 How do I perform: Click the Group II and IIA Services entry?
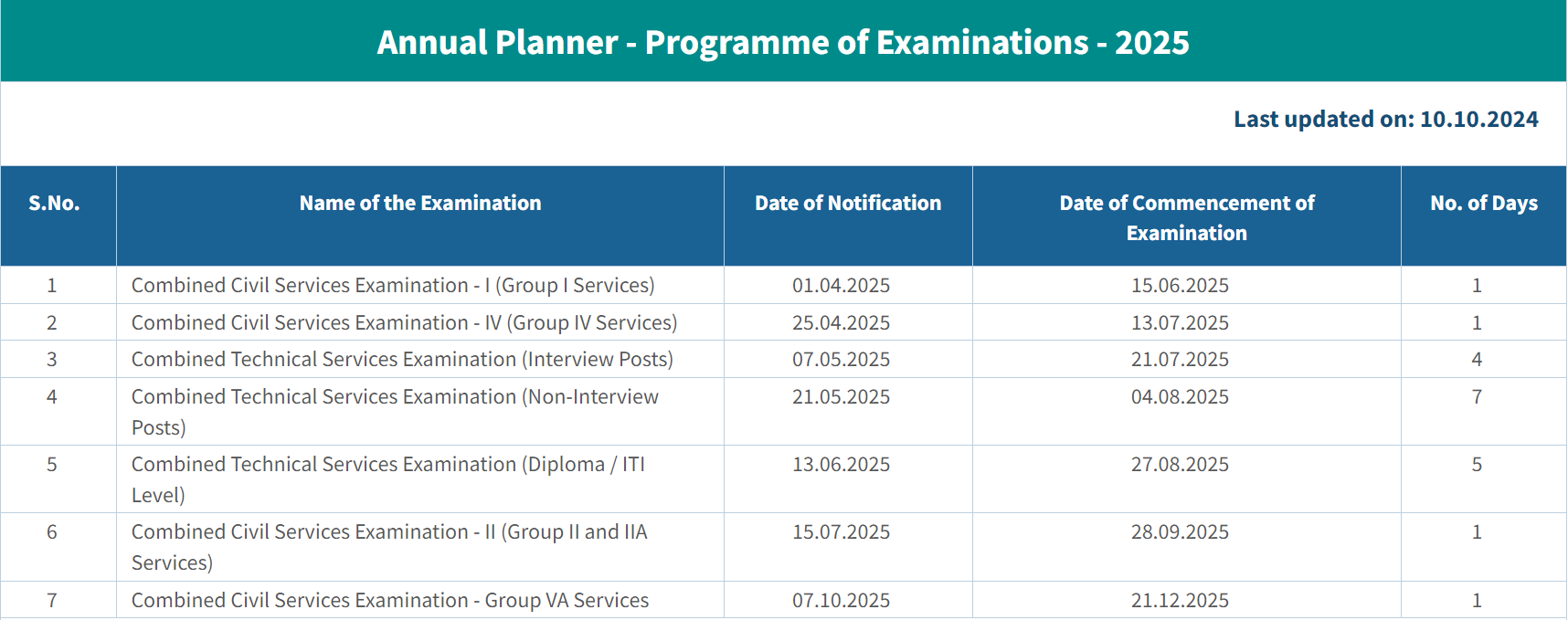coord(389,547)
